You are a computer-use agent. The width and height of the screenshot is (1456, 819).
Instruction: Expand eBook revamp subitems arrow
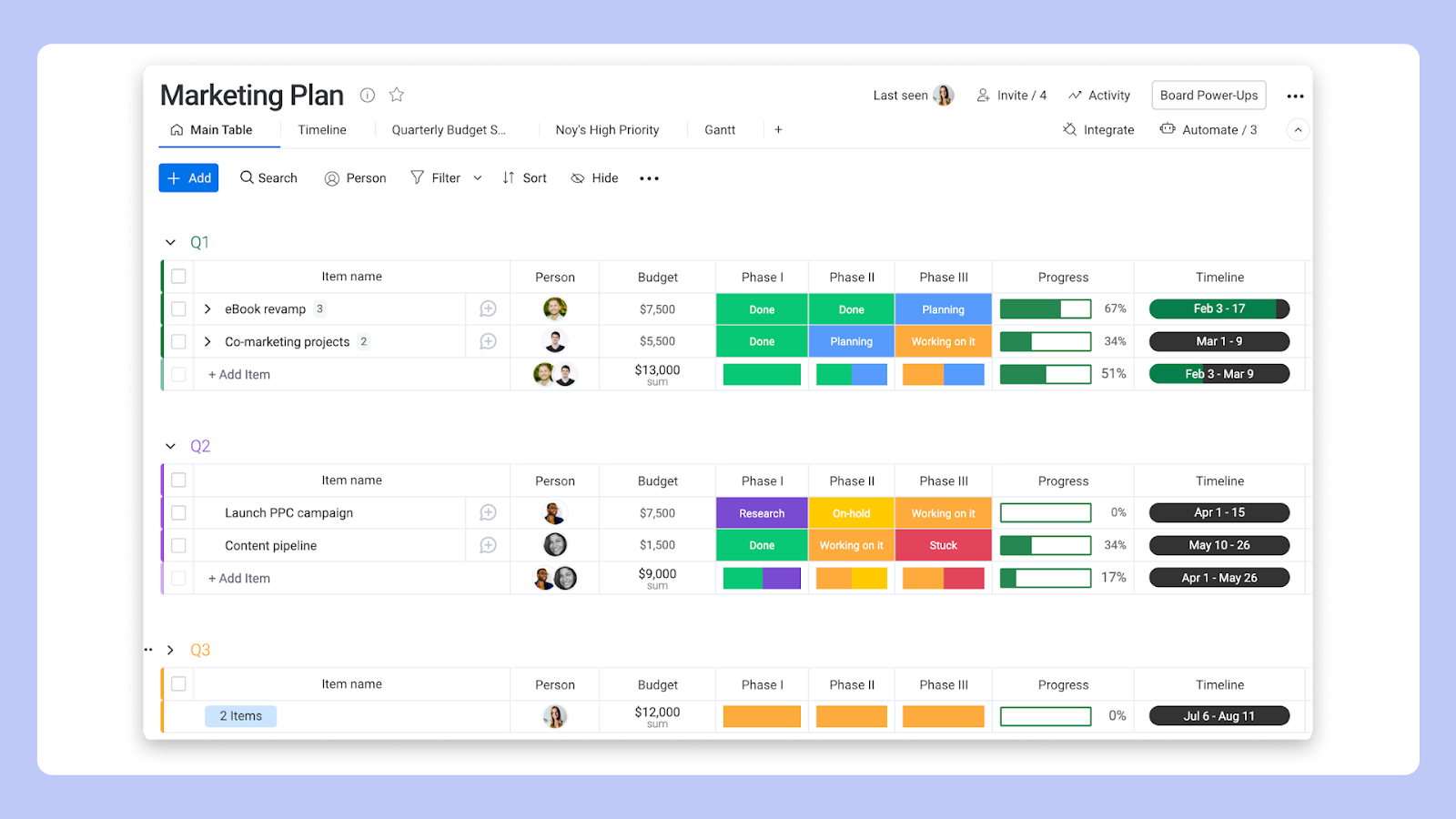pos(207,309)
